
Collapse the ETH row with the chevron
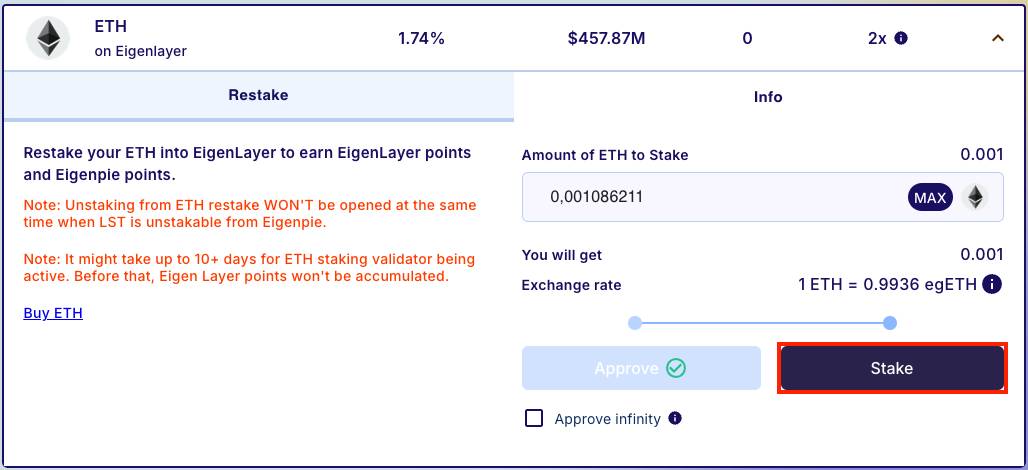pos(997,39)
